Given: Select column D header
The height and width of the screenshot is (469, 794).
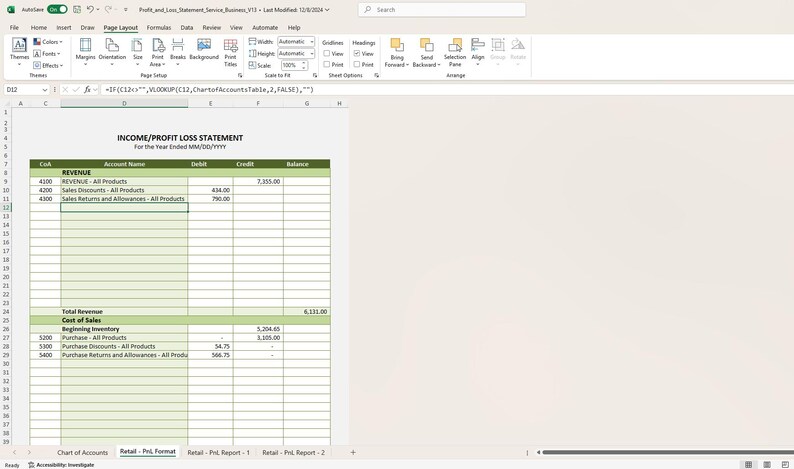Looking at the screenshot, I should click(124, 103).
